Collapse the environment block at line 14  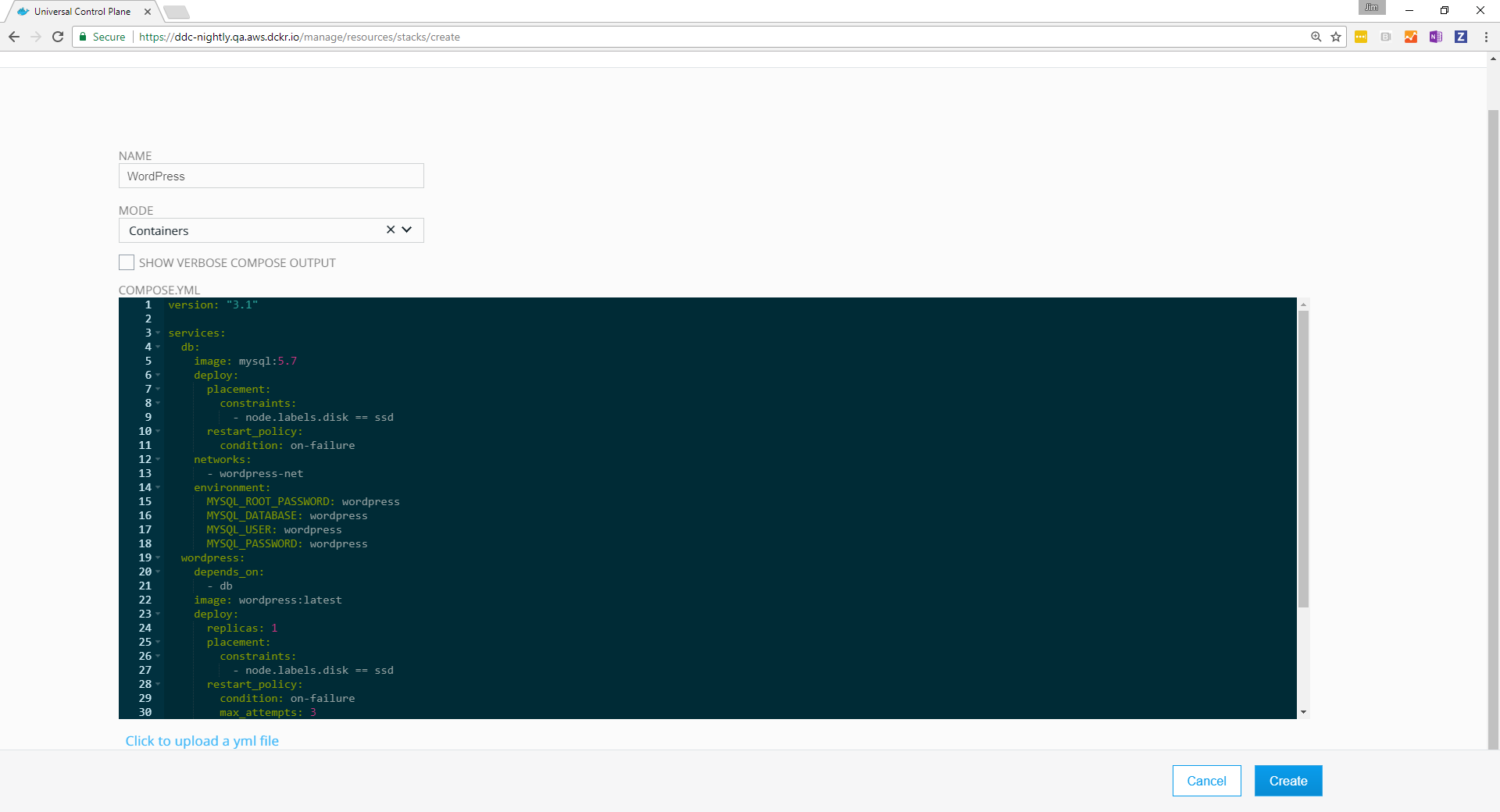[x=158, y=488]
